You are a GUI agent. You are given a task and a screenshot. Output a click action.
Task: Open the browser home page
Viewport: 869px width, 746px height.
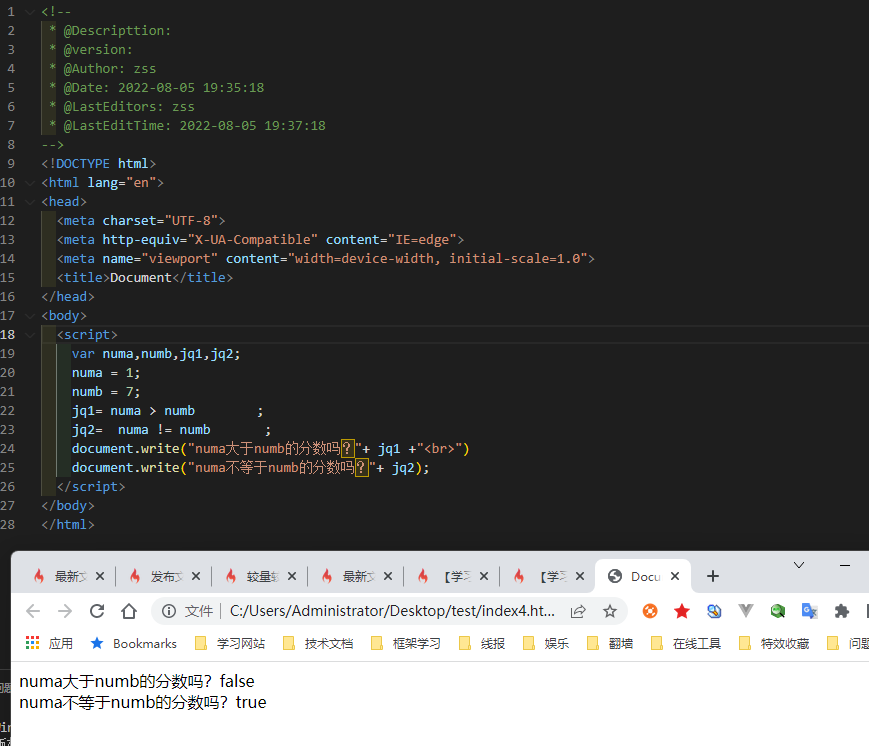point(129,611)
